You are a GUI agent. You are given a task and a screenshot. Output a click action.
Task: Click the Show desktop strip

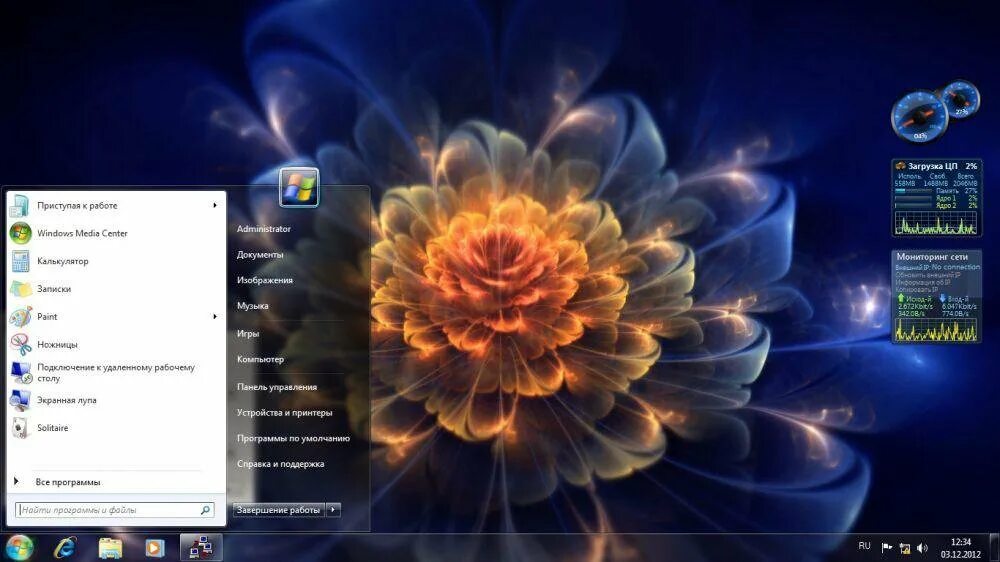(x=995, y=548)
